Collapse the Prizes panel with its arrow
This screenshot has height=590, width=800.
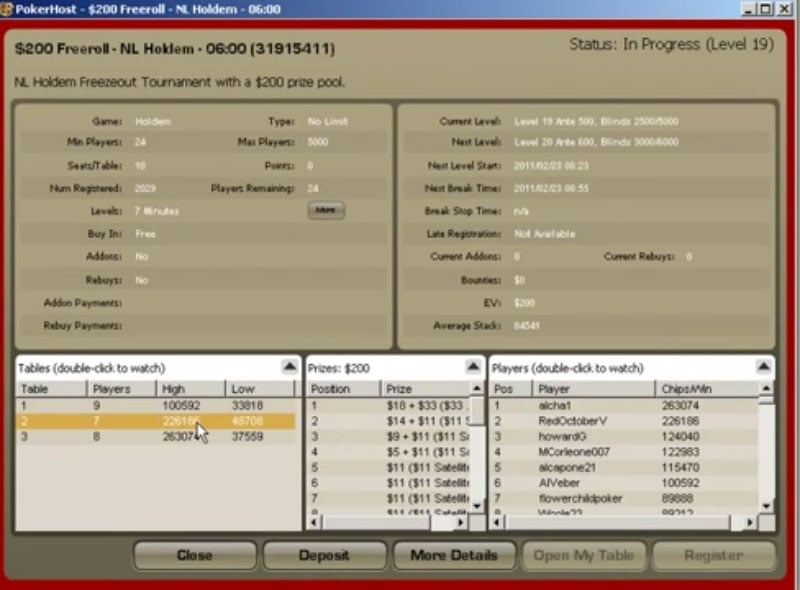[x=473, y=367]
